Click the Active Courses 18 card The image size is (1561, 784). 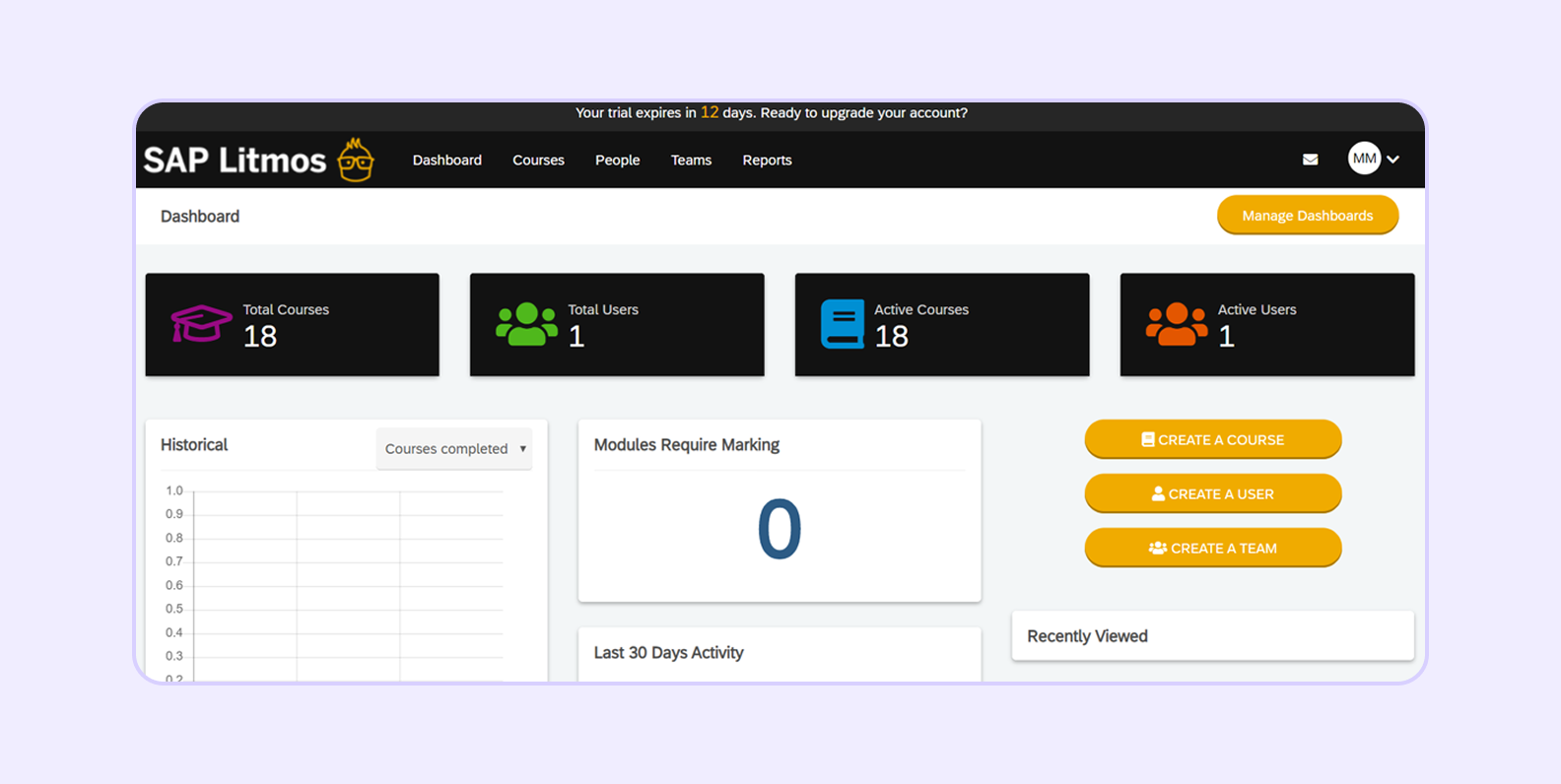pos(942,324)
